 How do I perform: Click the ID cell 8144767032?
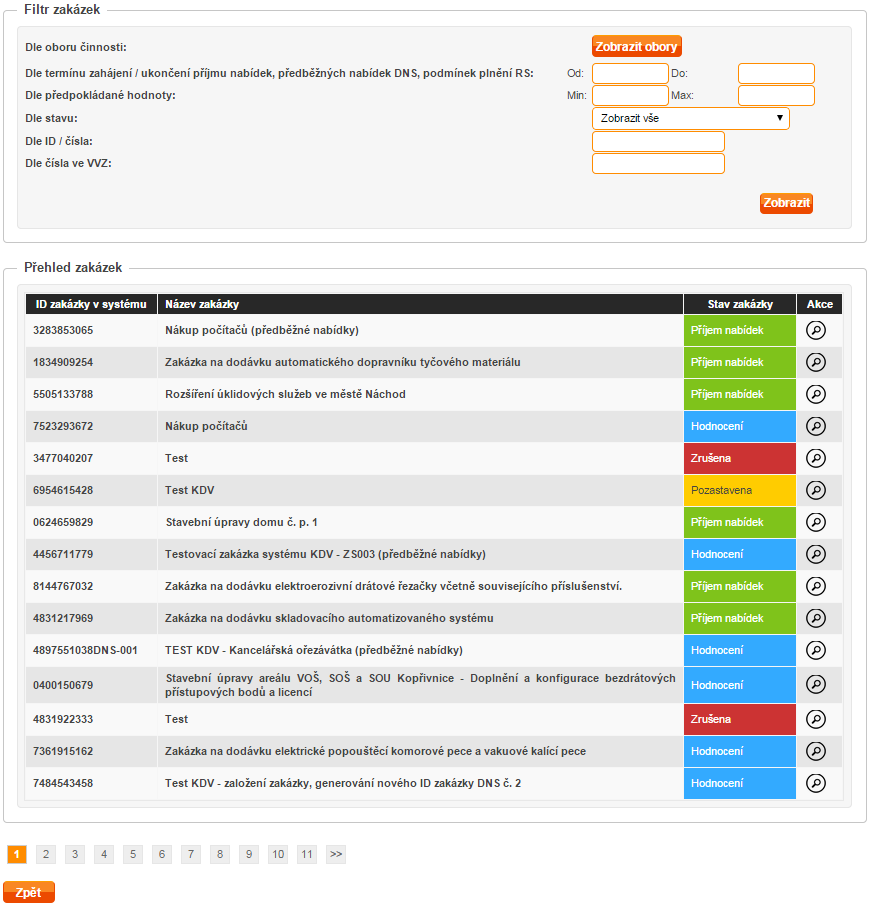click(x=91, y=586)
